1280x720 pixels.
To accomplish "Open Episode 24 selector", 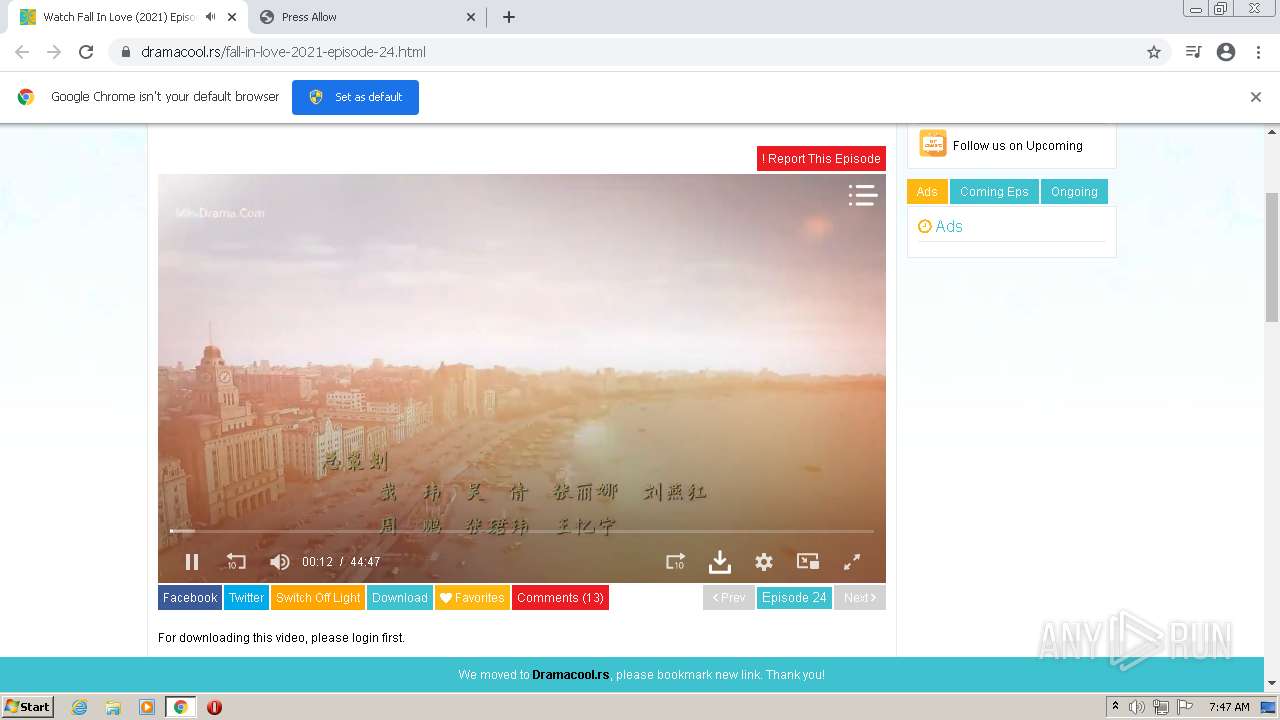I will tap(794, 598).
